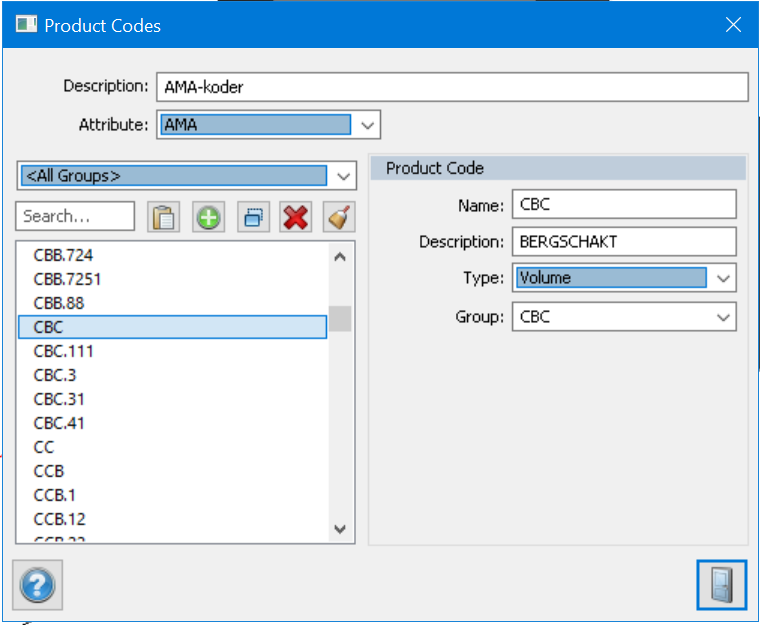
Task: Expand the Group dropdown showing CBC
Action: (723, 317)
